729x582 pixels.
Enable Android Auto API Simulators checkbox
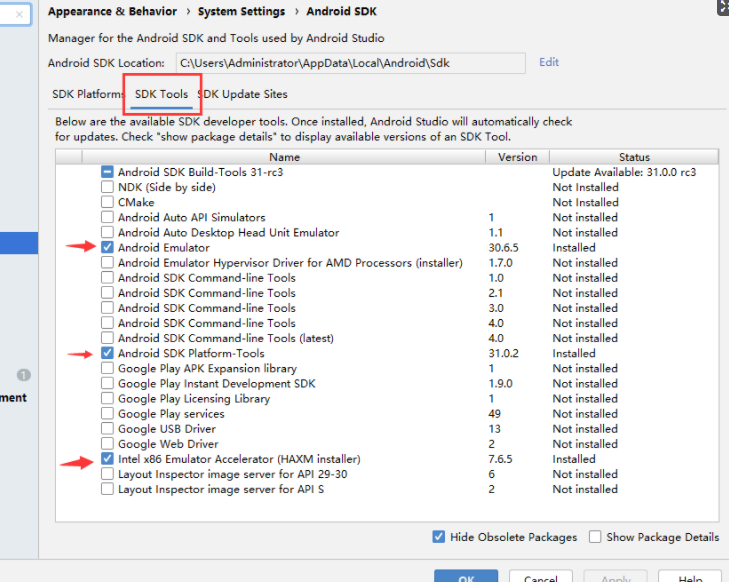pos(107,217)
